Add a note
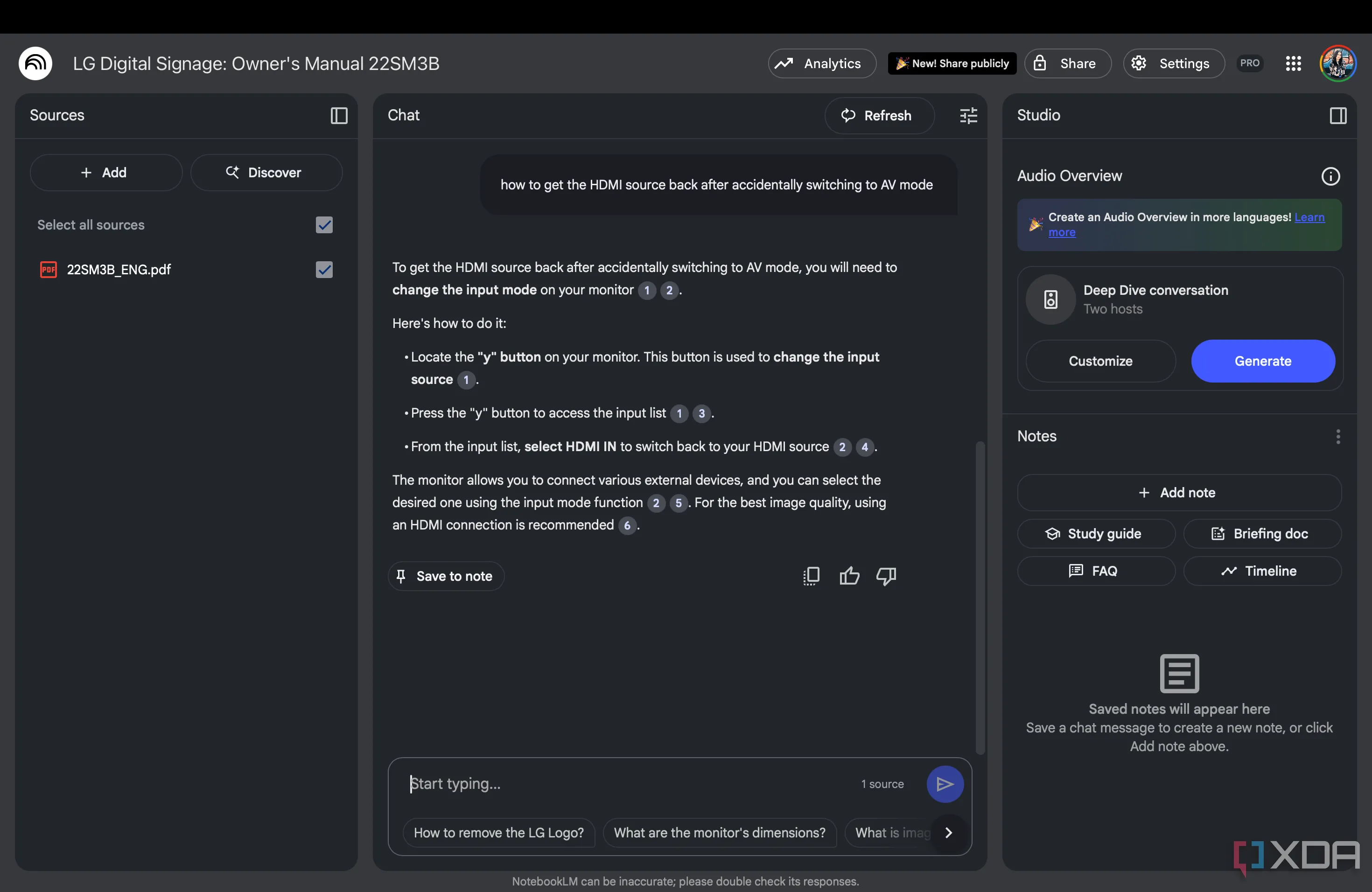The image size is (1372, 892). pyautogui.click(x=1179, y=493)
